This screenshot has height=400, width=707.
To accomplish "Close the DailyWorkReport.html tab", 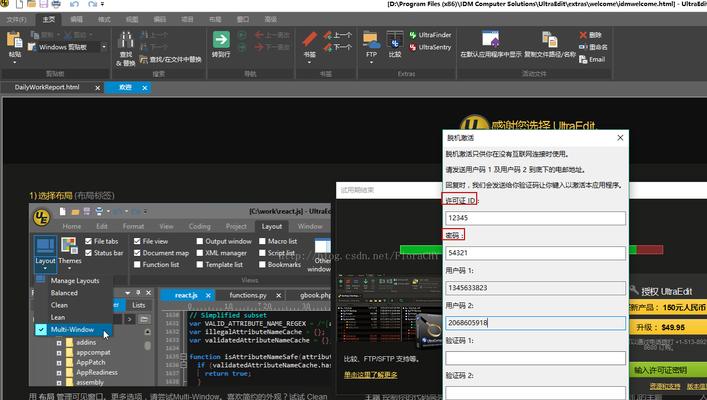I will 97,88.
